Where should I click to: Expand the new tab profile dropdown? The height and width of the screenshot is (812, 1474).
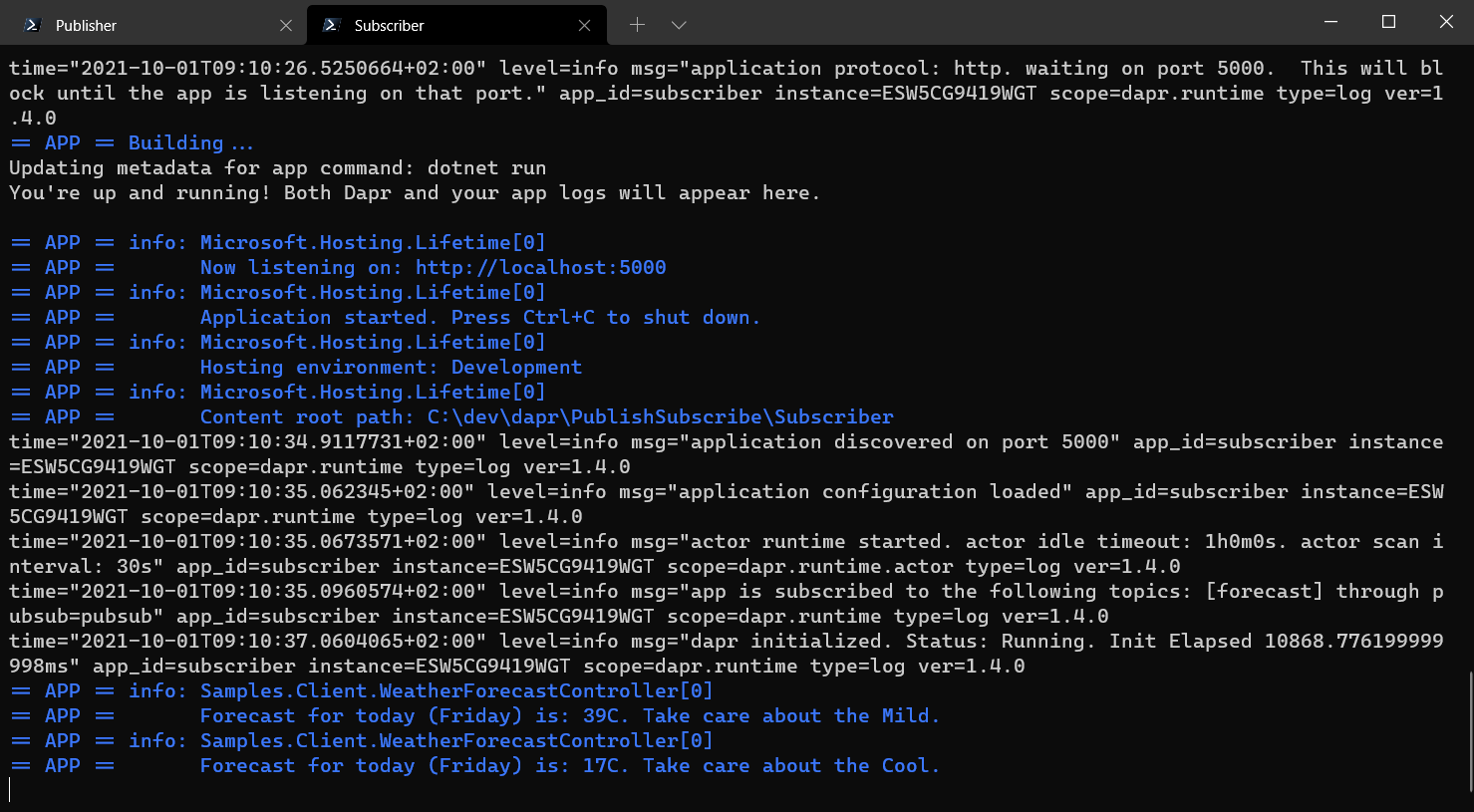coord(679,25)
